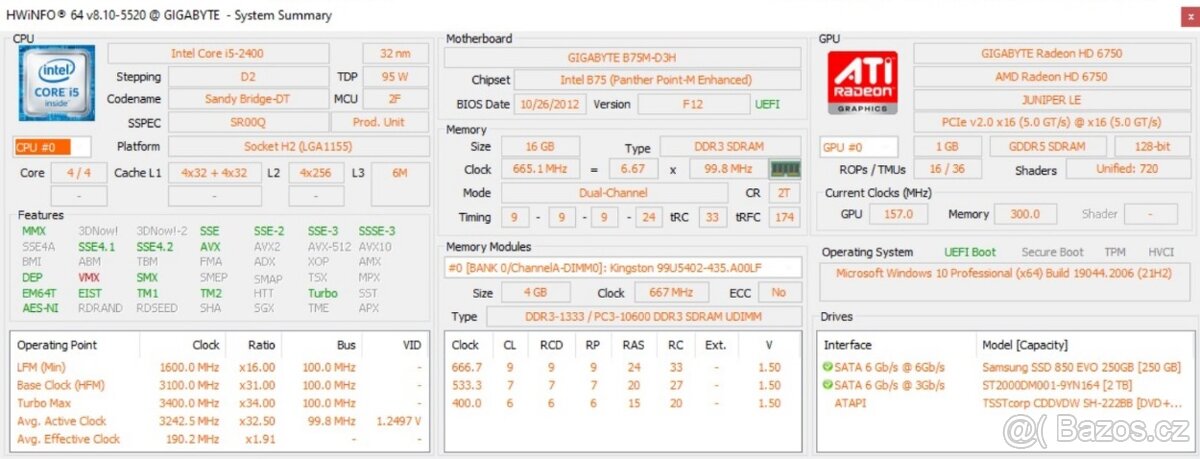The image size is (1200, 459).
Task: Click green status icon for ST2000DM001 drive
Action: tap(827, 385)
